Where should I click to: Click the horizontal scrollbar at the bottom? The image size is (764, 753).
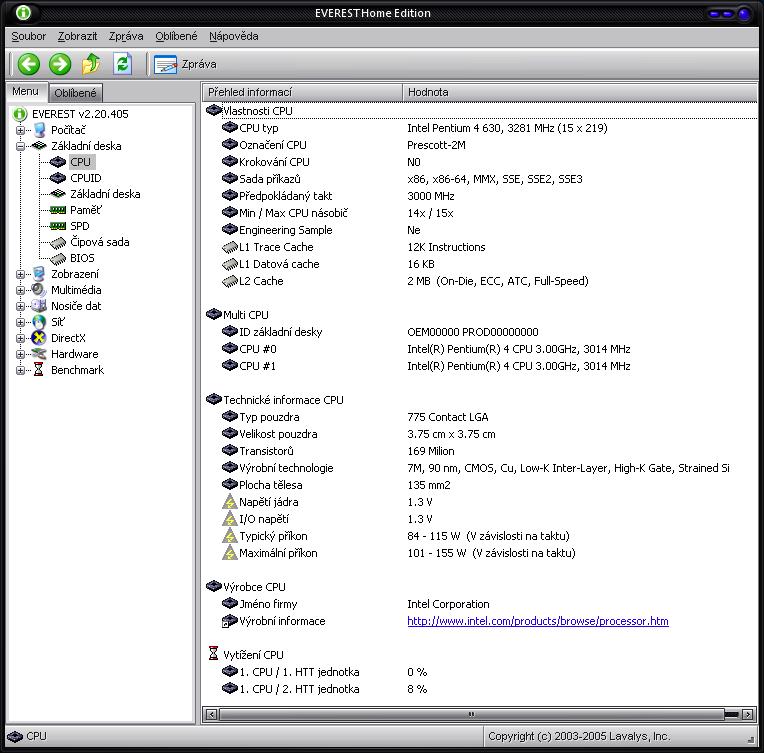click(470, 715)
